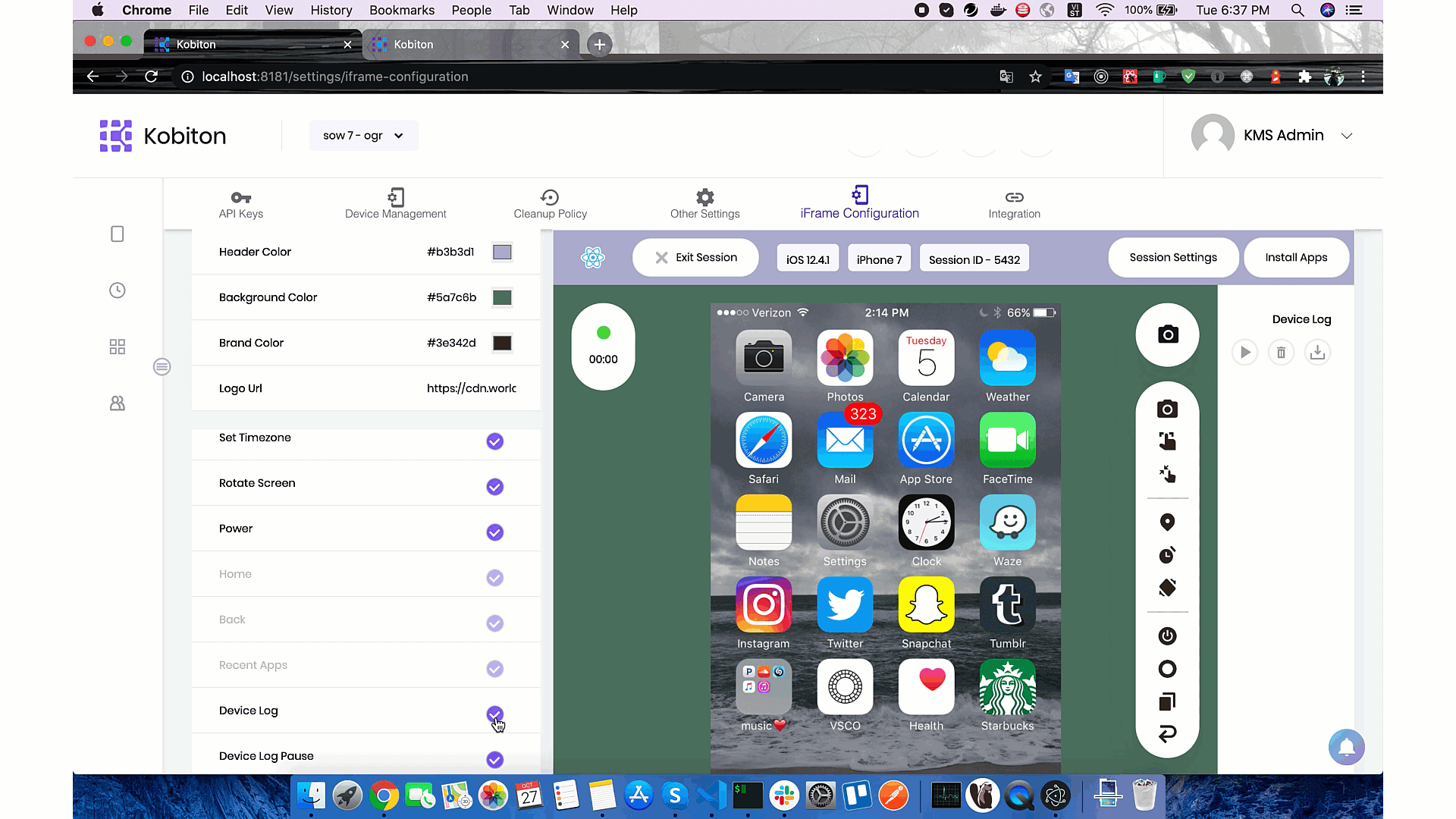This screenshot has width=1456, height=819.
Task: Click the power button icon
Action: tap(1167, 635)
